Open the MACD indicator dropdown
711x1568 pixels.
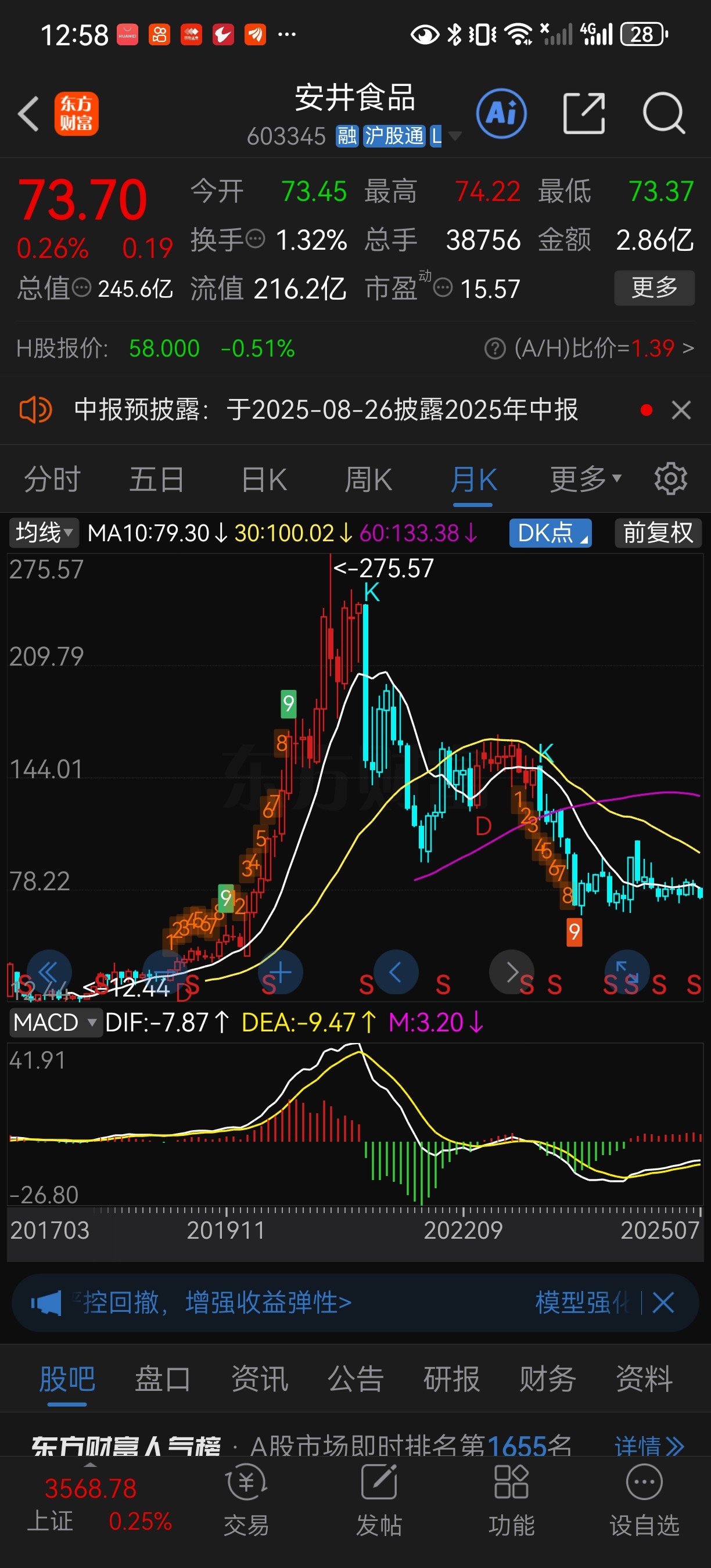point(55,1022)
